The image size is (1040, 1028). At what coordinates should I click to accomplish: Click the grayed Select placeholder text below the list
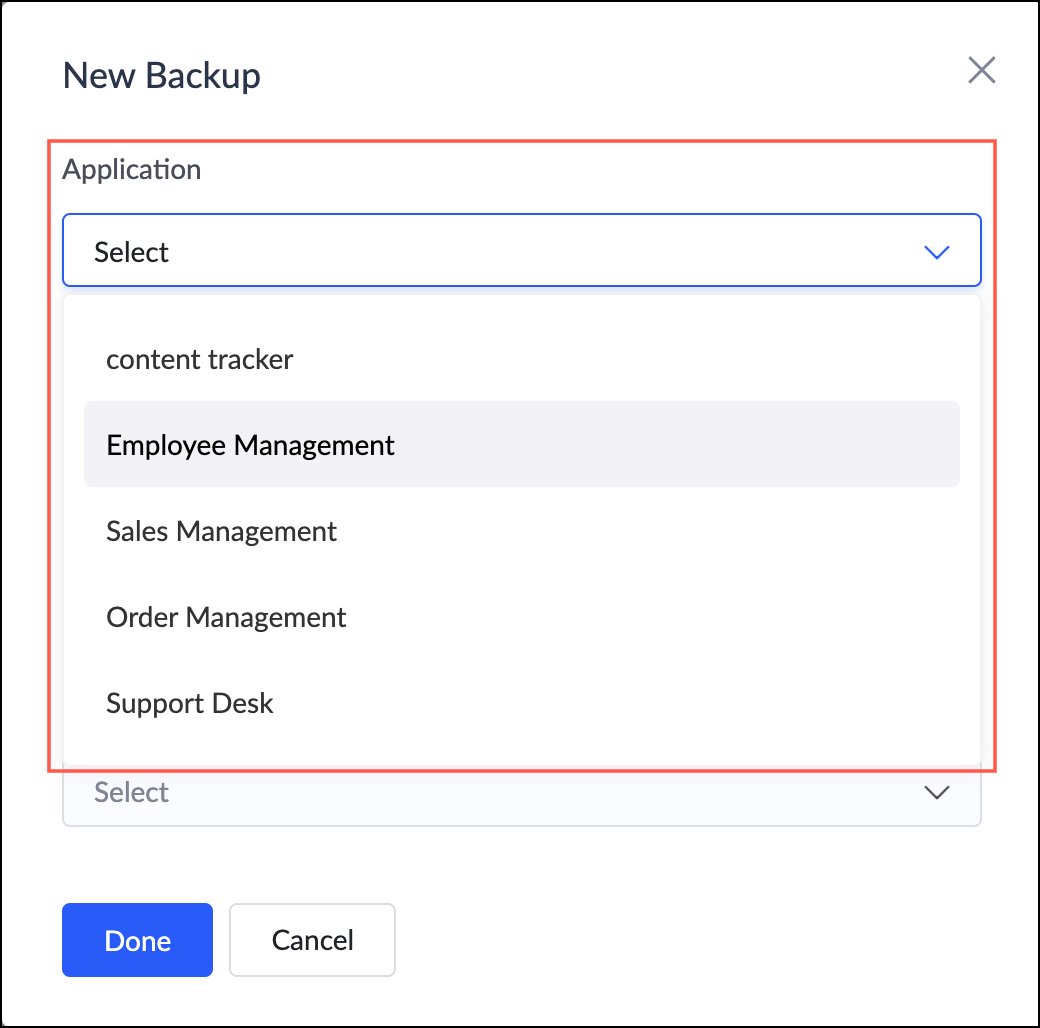click(132, 793)
